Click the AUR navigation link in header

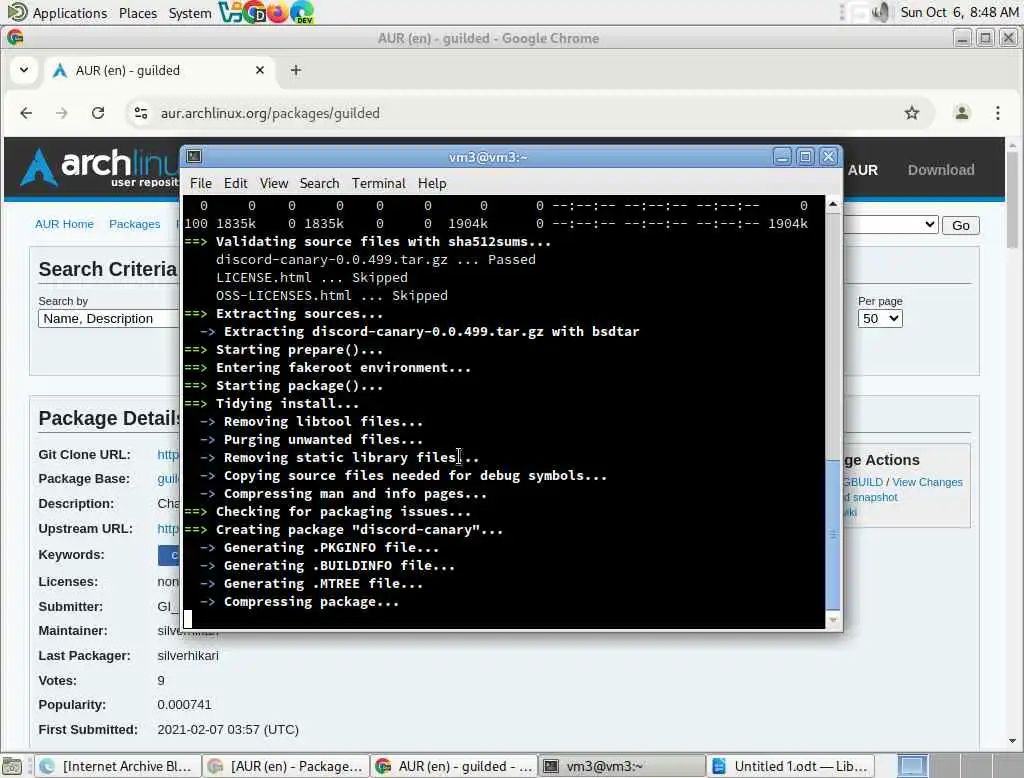pyautogui.click(x=863, y=170)
